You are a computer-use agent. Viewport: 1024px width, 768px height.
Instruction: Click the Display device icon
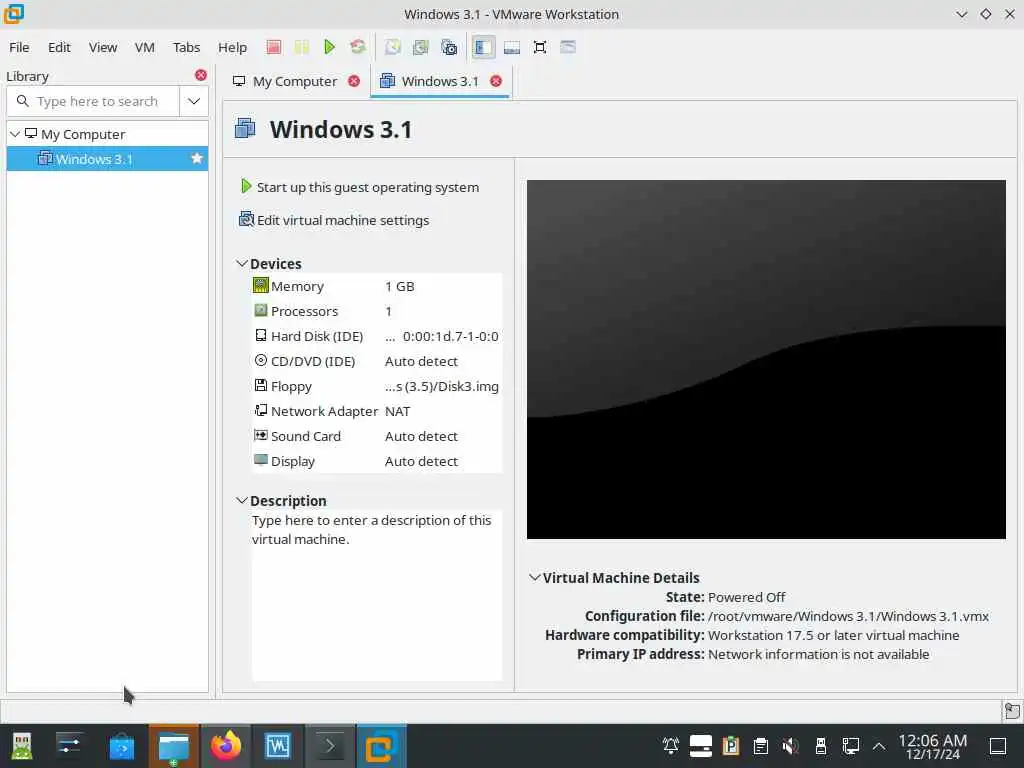[x=261, y=460]
